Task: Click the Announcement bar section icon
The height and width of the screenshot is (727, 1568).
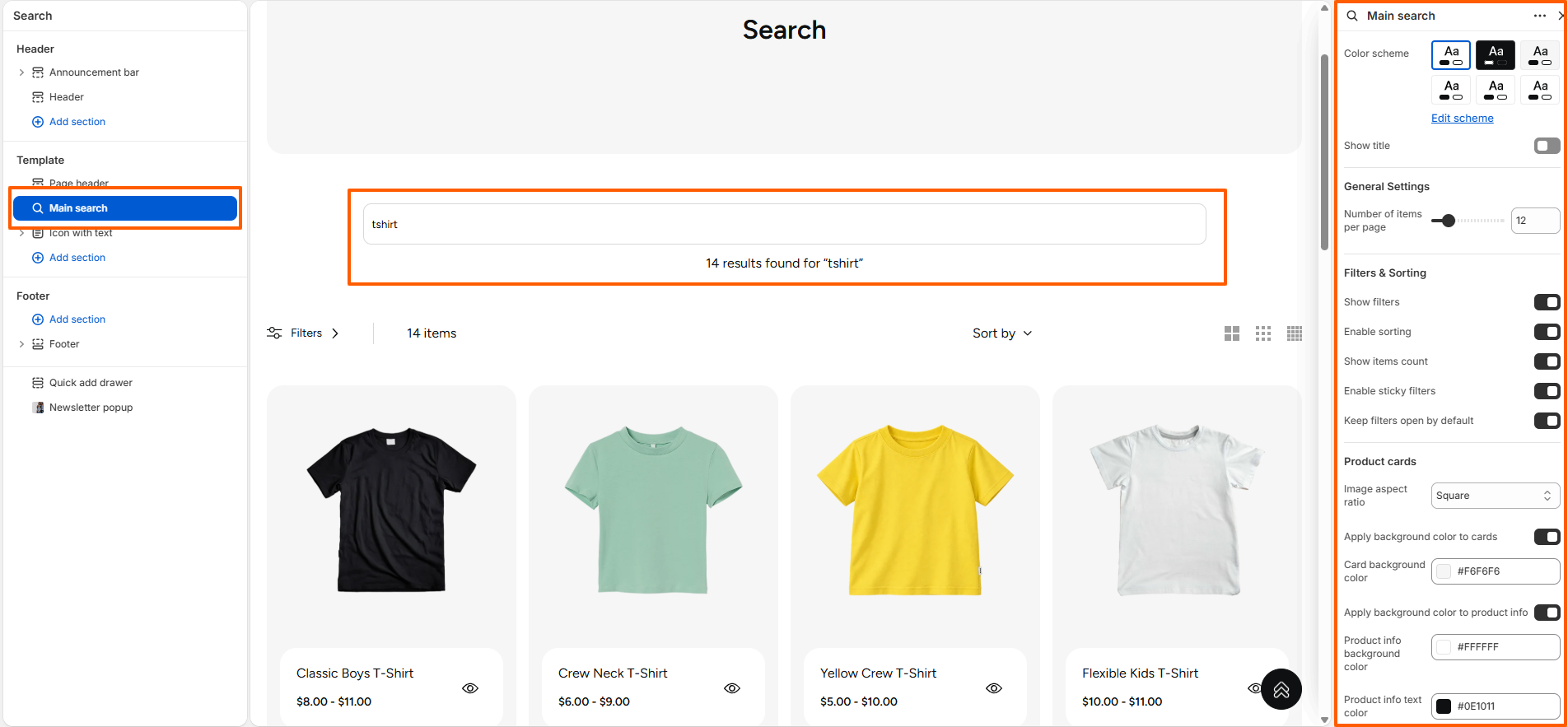Action: pos(38,72)
